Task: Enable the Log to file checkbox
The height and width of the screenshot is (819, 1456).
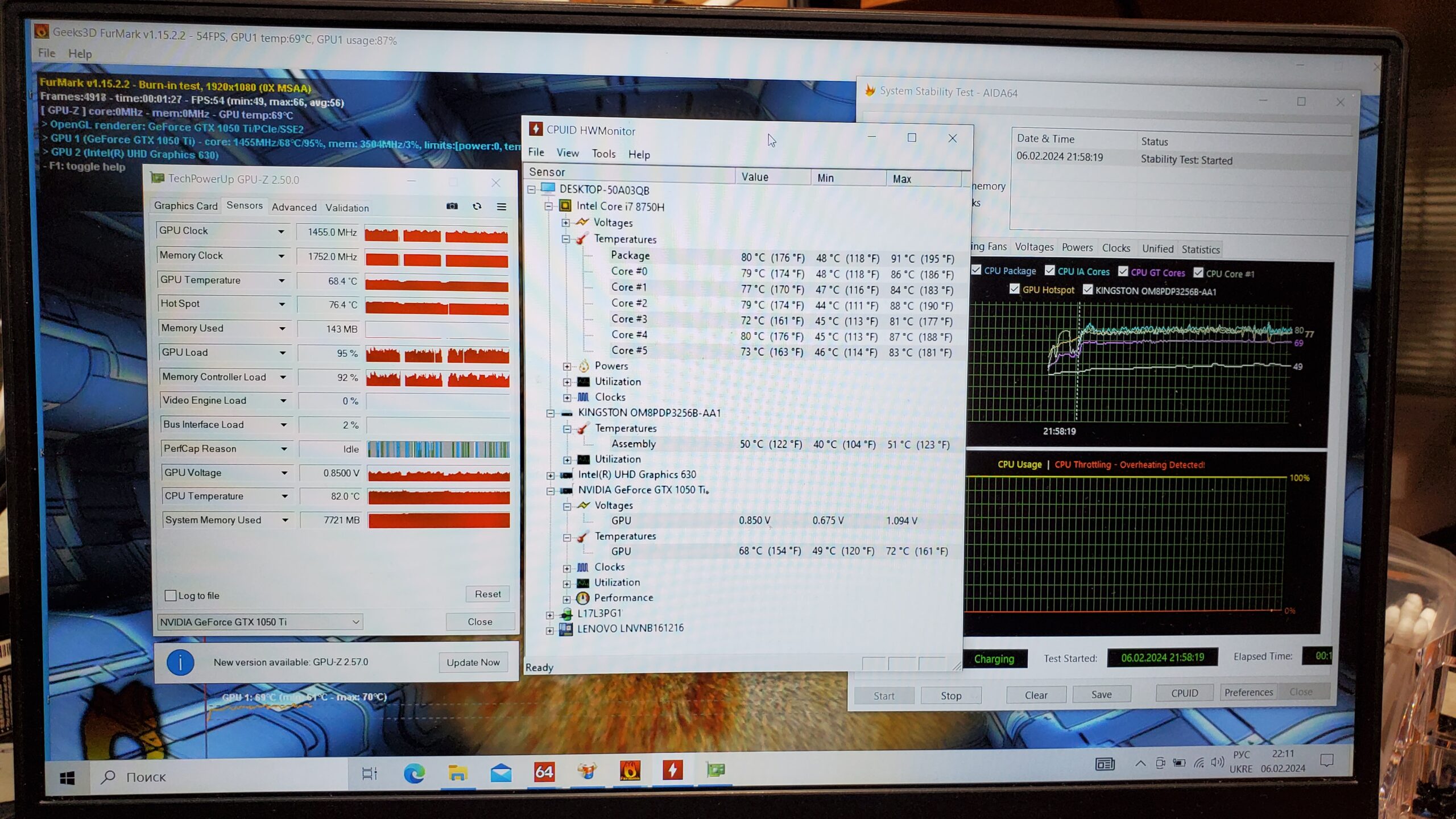Action: point(170,595)
